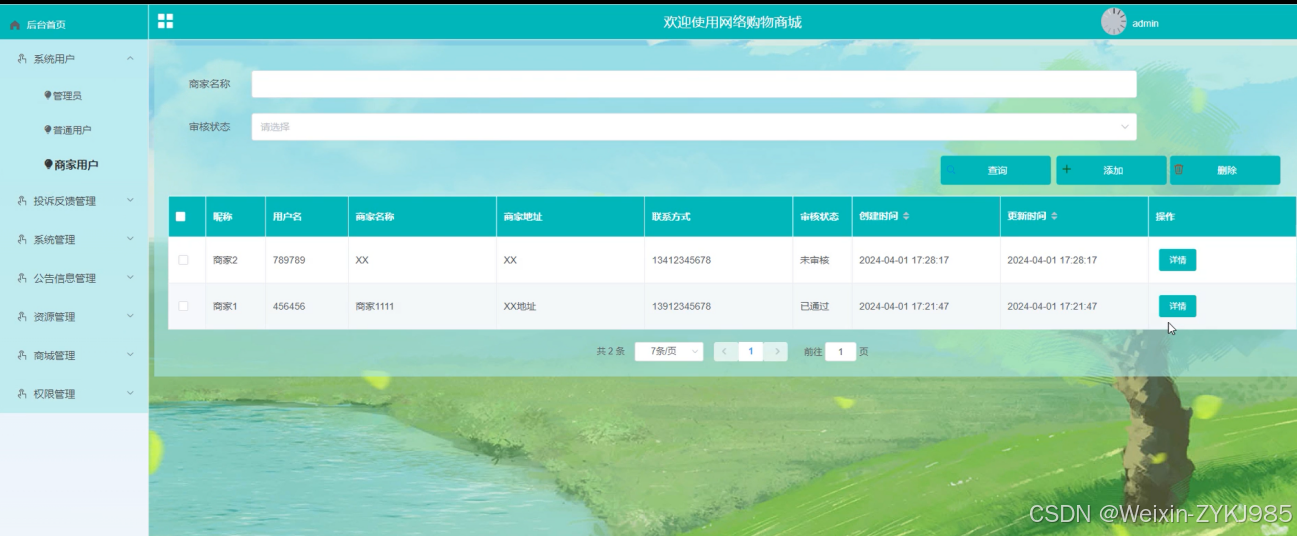This screenshot has height=536, width=1297.
Task: Click the icon beside 系统管理
Action: point(23,239)
